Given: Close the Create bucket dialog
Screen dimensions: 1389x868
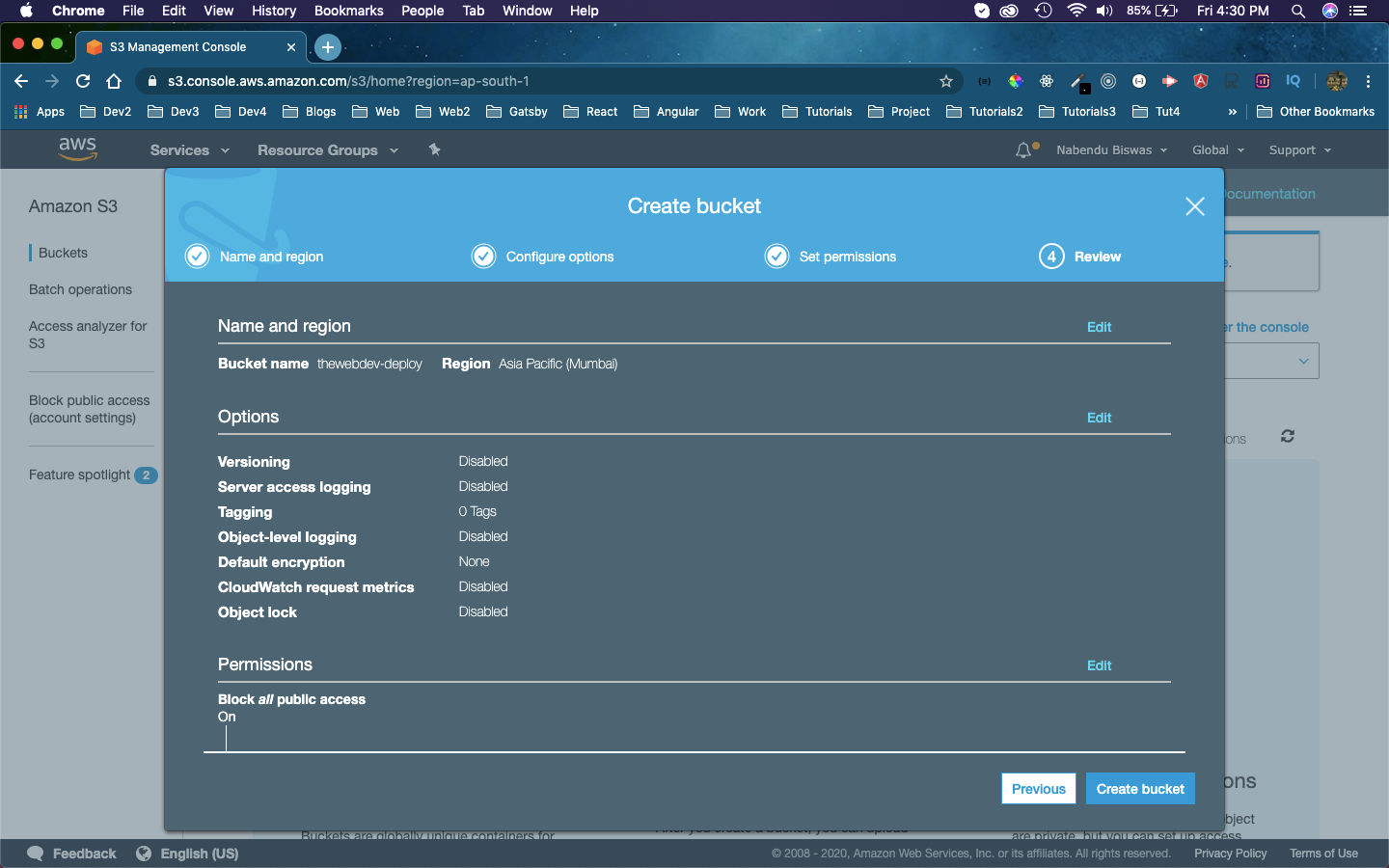Looking at the screenshot, I should point(1194,206).
